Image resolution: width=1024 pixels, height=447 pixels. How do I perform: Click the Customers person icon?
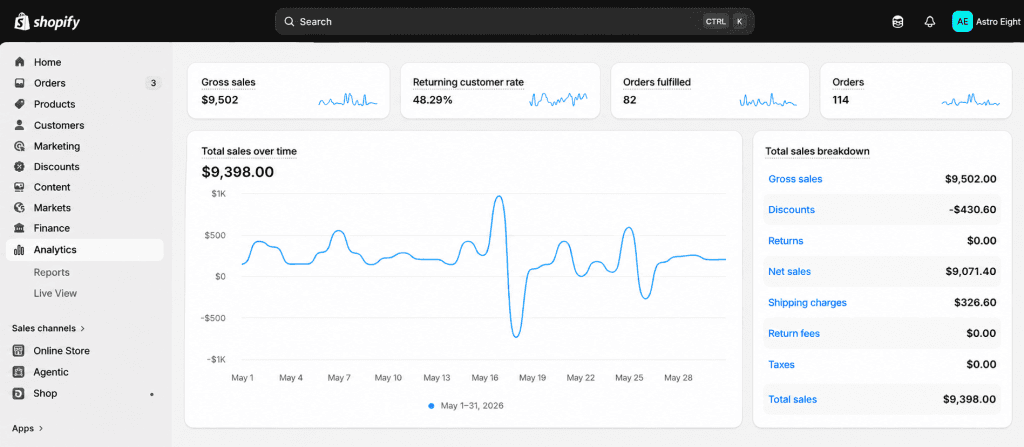20,125
